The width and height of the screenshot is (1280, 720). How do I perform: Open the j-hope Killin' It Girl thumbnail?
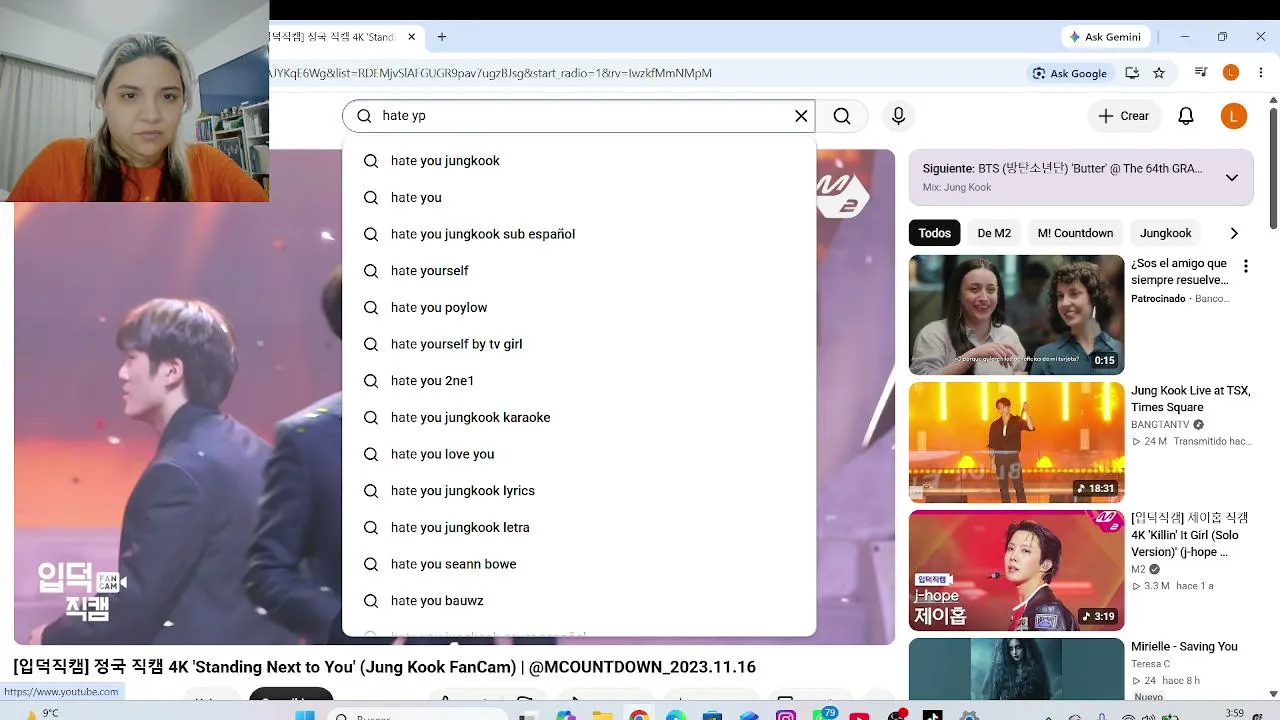coord(1016,570)
